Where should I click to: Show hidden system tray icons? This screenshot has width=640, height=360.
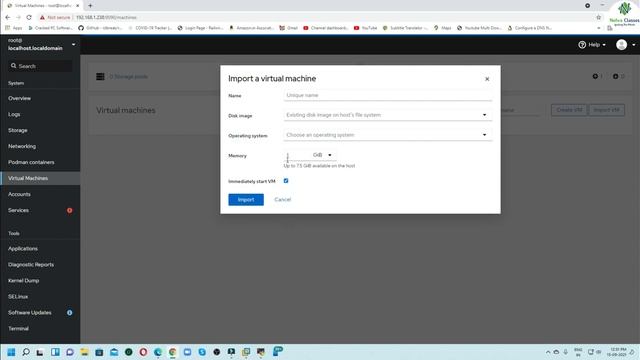click(x=548, y=352)
